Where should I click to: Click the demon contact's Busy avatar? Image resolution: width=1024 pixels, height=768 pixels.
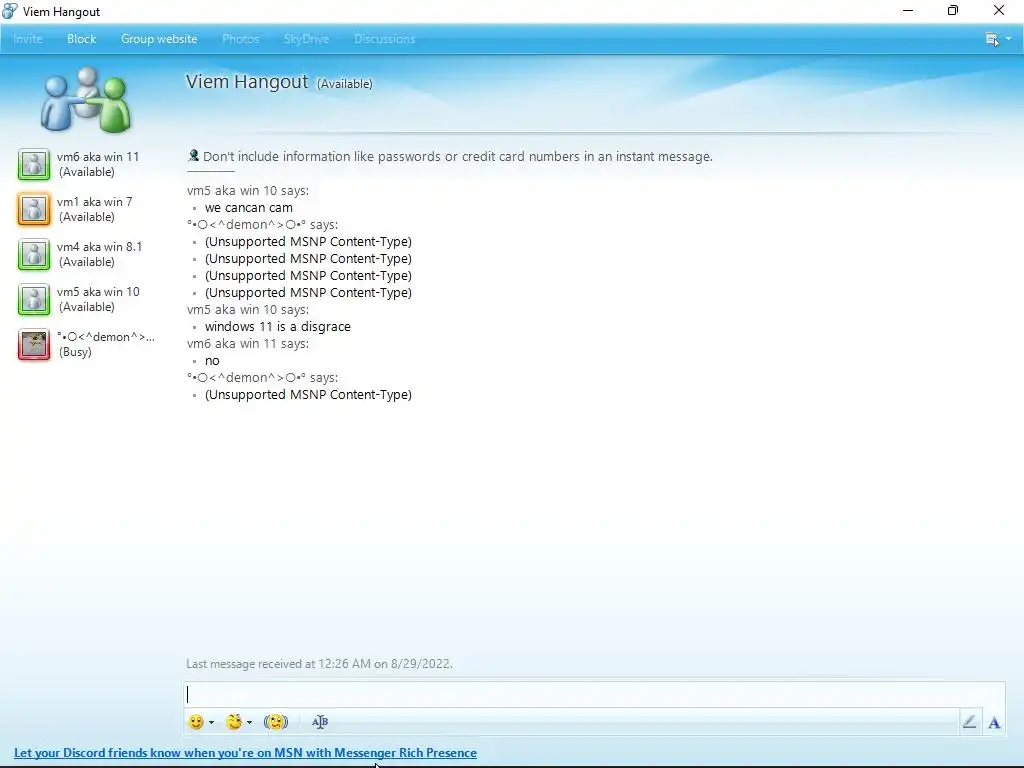[34, 344]
